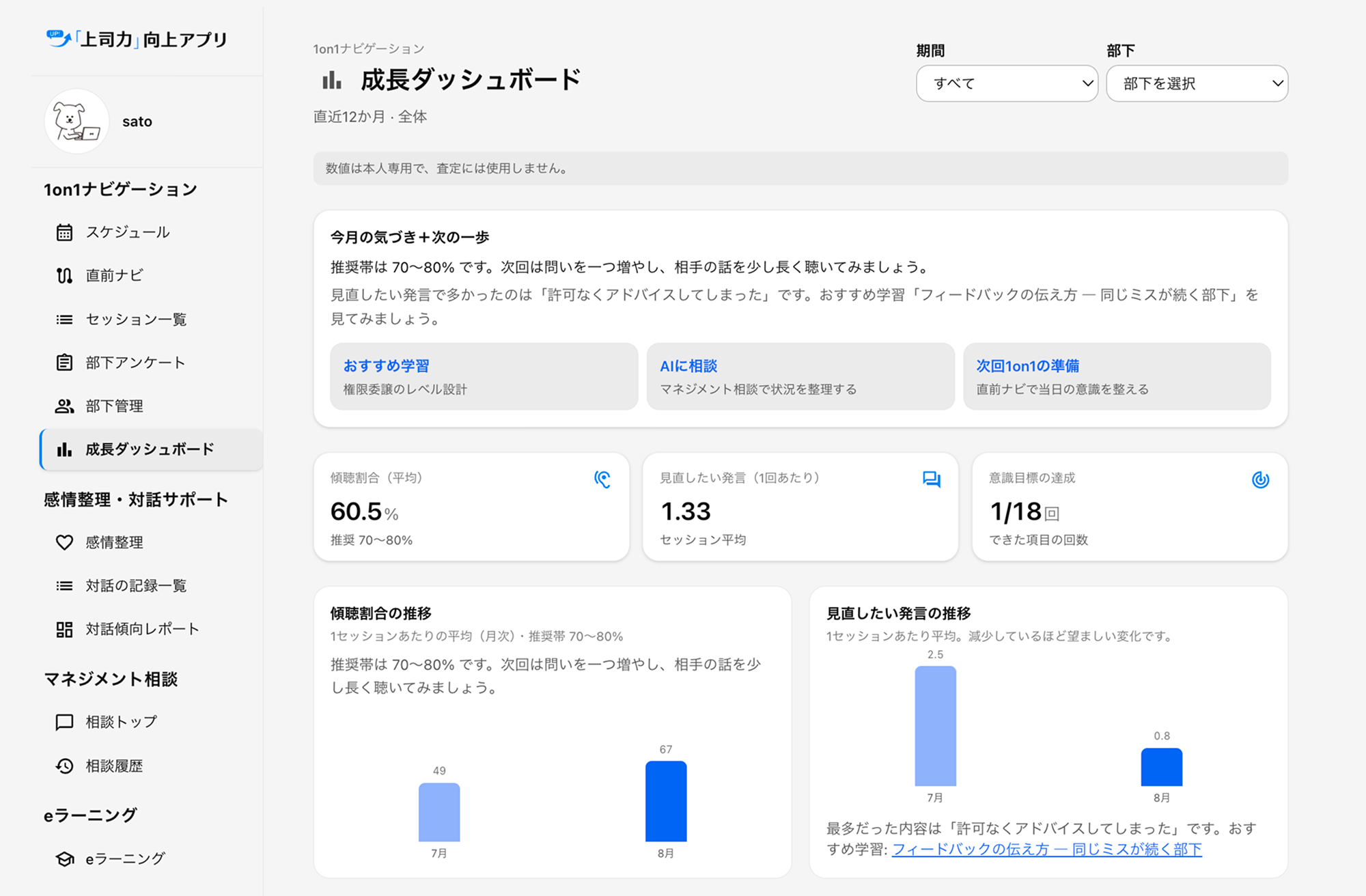Click the eラーニング graduation cap icon

[x=64, y=858]
